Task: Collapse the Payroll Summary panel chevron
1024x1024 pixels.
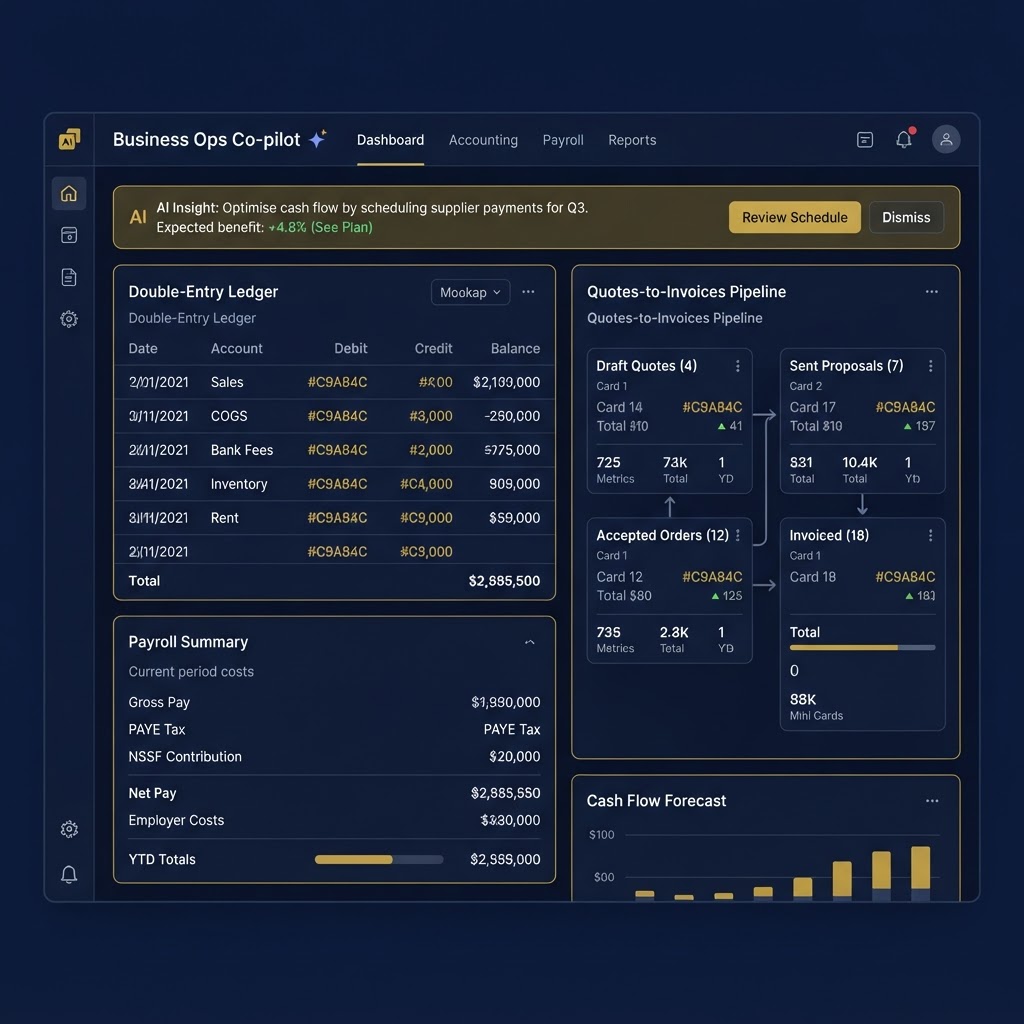Action: point(530,642)
